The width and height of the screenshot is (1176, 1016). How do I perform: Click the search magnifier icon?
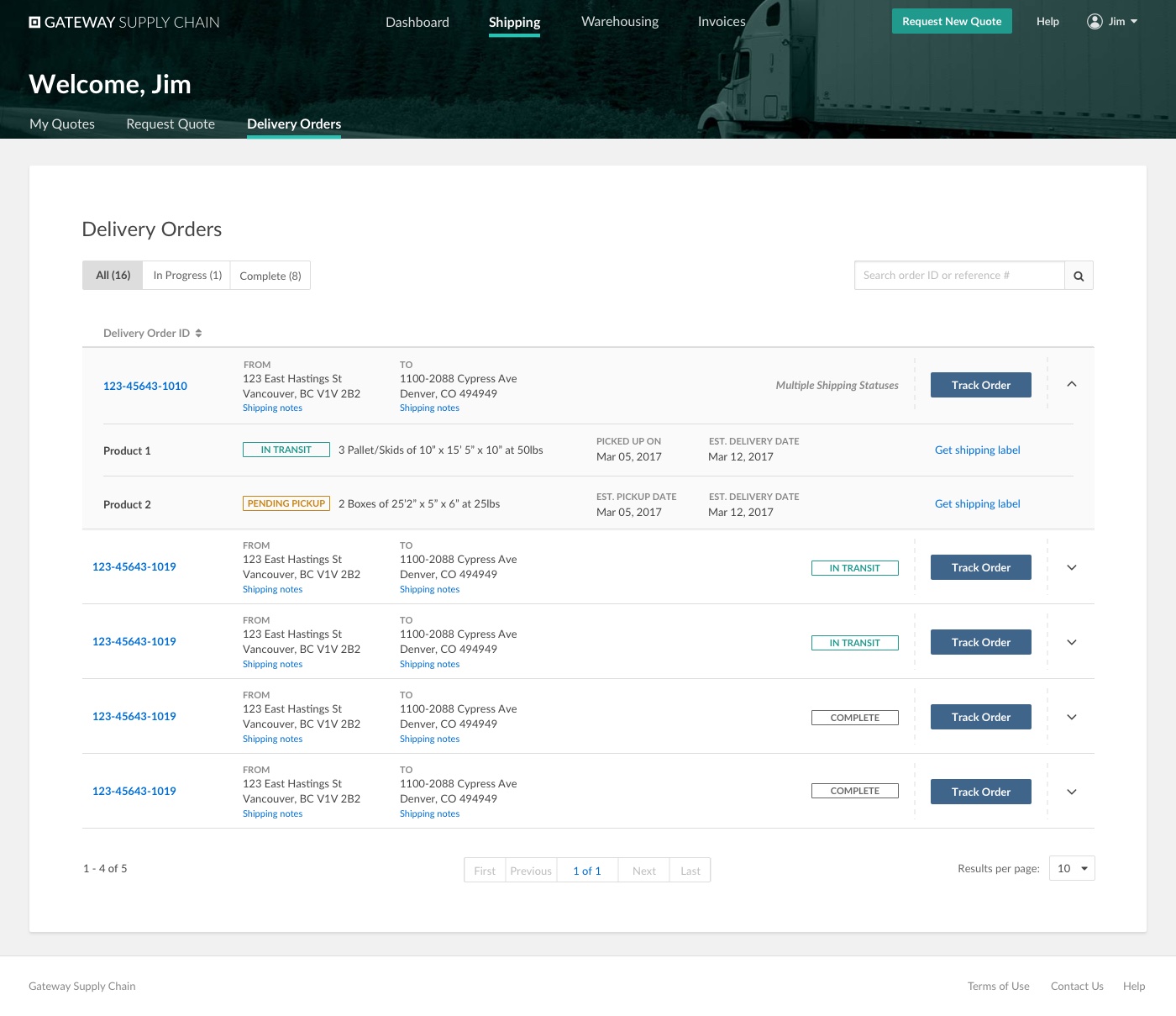tap(1079, 276)
